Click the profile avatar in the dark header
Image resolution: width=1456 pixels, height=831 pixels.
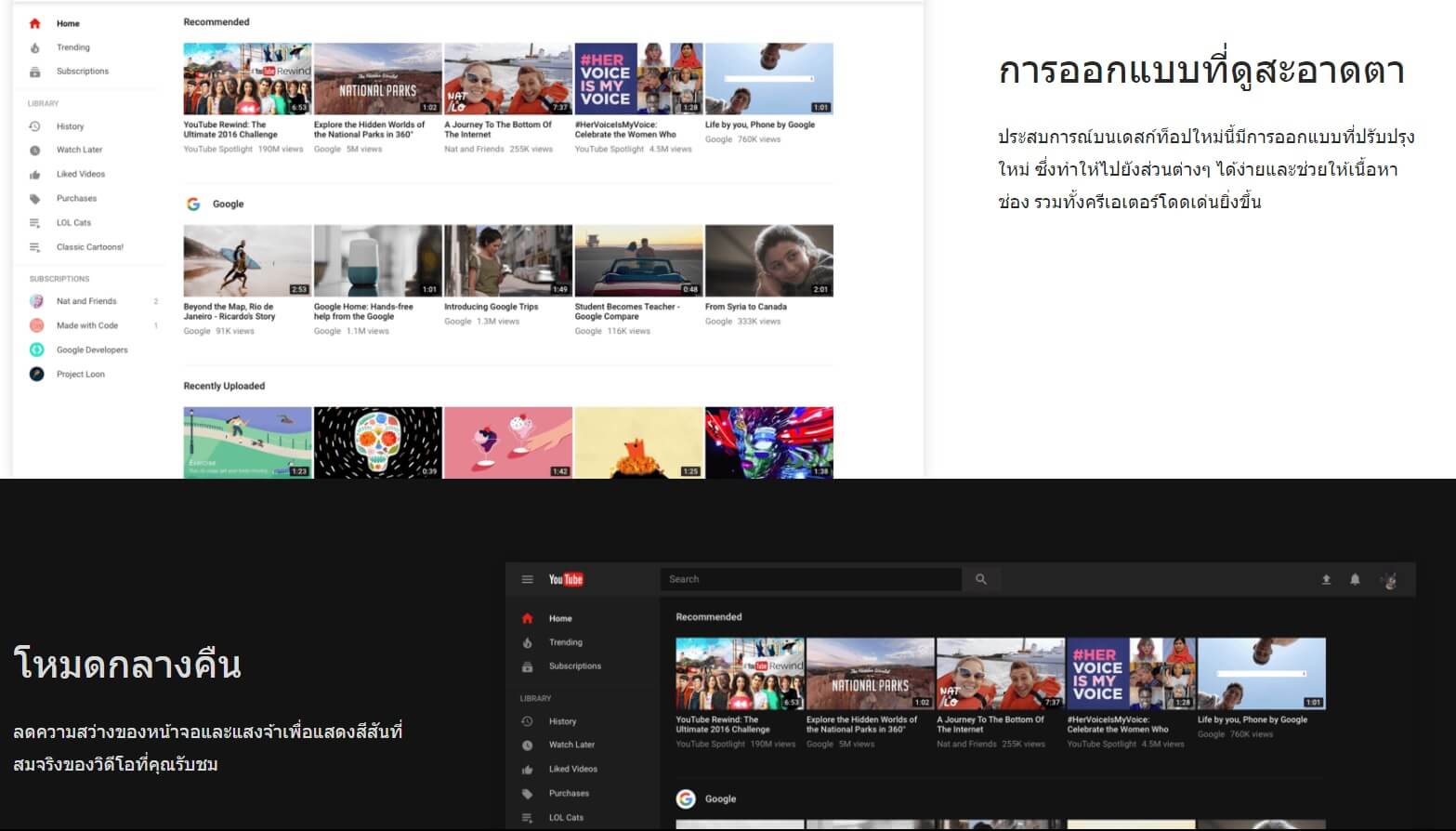click(1390, 578)
